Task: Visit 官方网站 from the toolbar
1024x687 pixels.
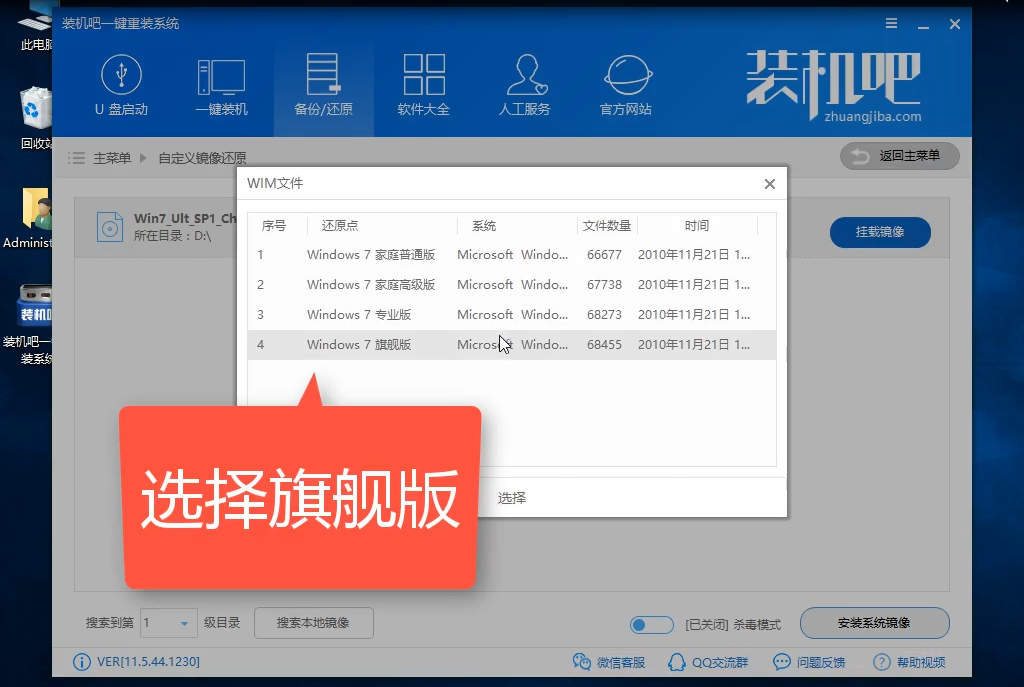Action: tap(626, 86)
